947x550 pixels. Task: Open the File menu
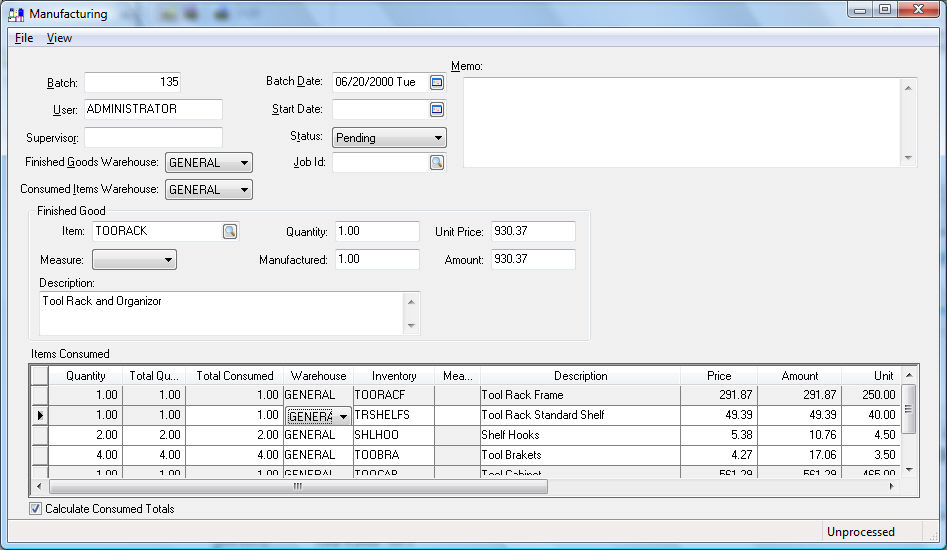(x=24, y=38)
